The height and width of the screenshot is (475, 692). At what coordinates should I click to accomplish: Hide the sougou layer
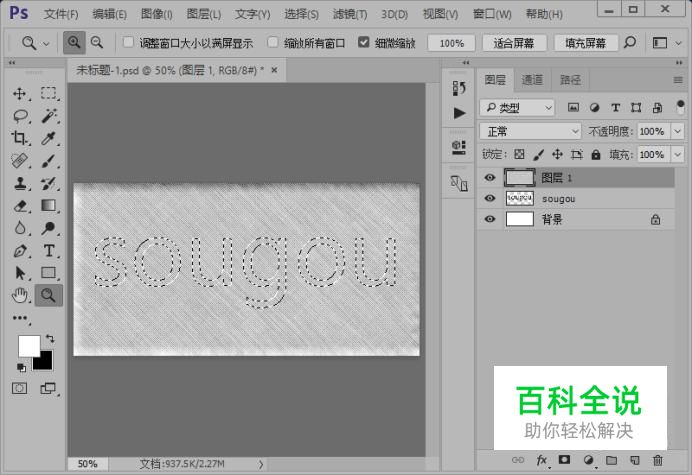490,198
